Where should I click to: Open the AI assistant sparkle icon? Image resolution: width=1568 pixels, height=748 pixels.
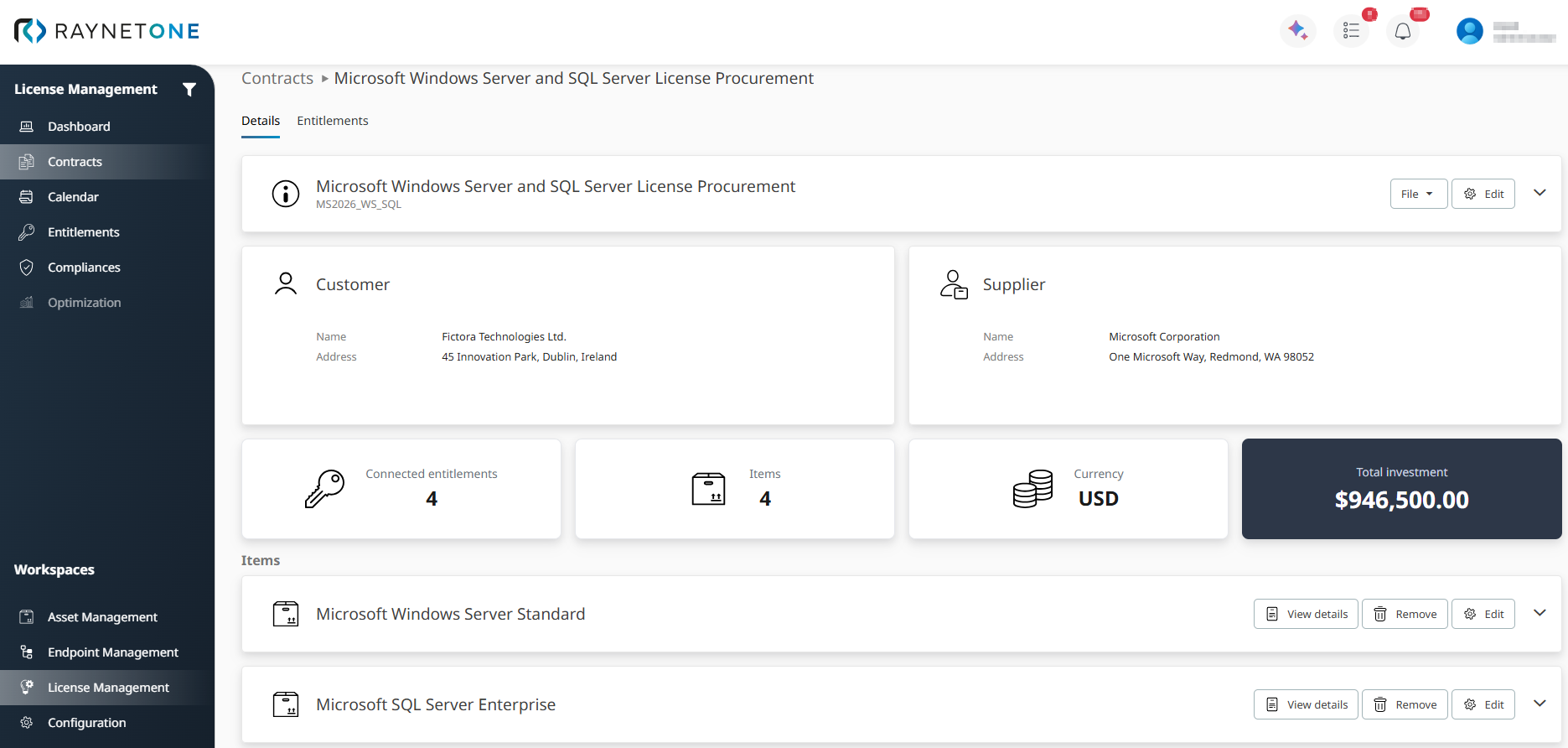(x=1298, y=31)
